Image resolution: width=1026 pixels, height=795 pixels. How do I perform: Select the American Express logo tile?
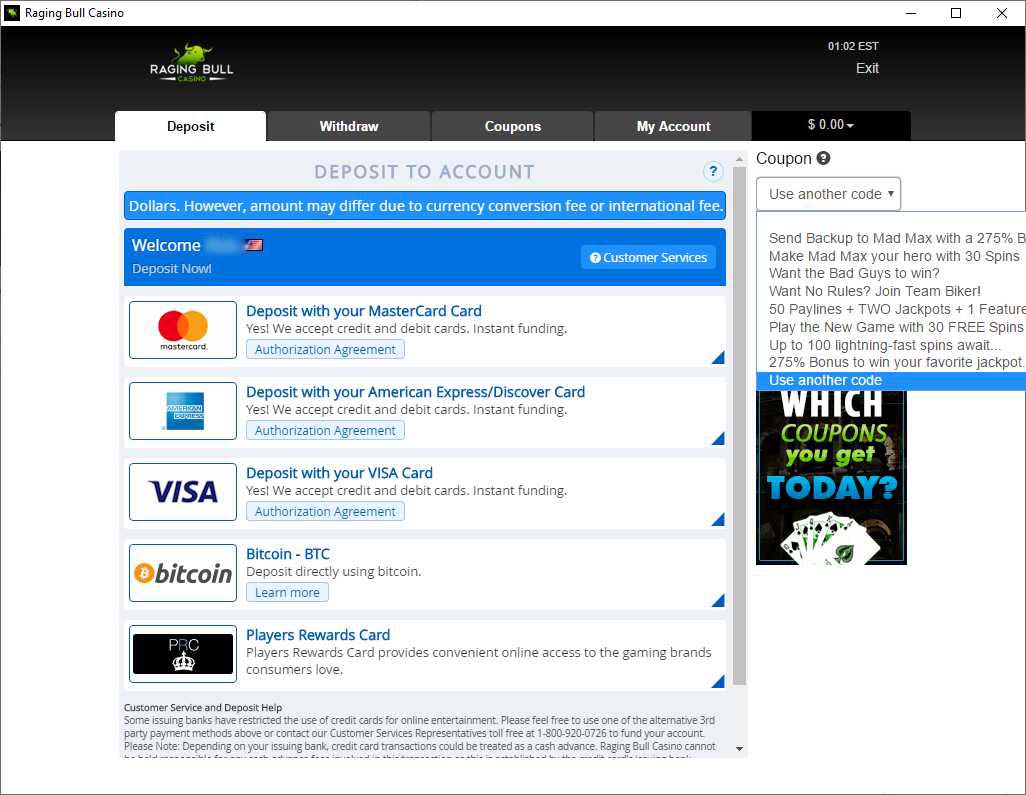183,411
